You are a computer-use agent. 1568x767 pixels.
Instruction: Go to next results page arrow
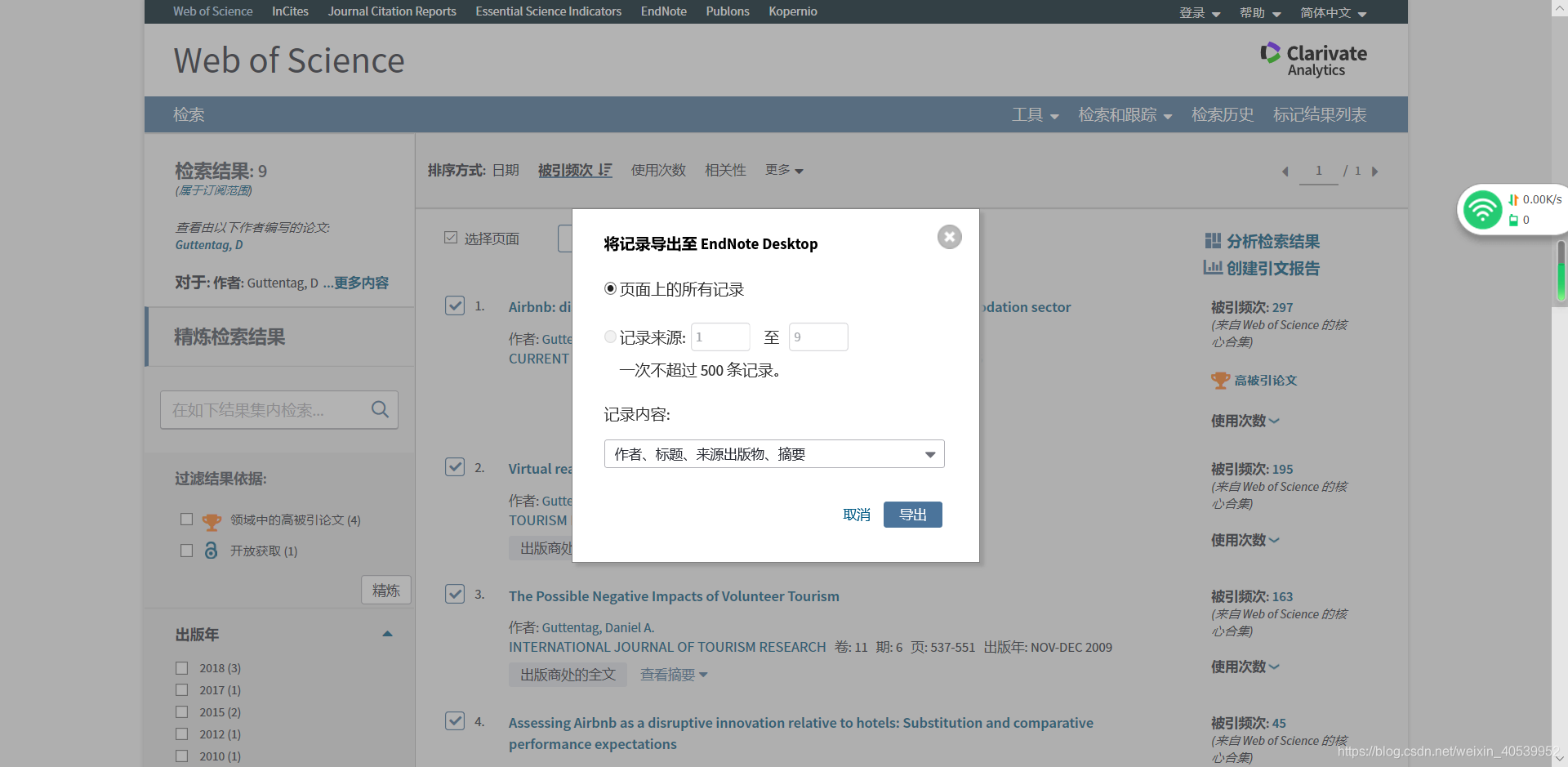1375,172
